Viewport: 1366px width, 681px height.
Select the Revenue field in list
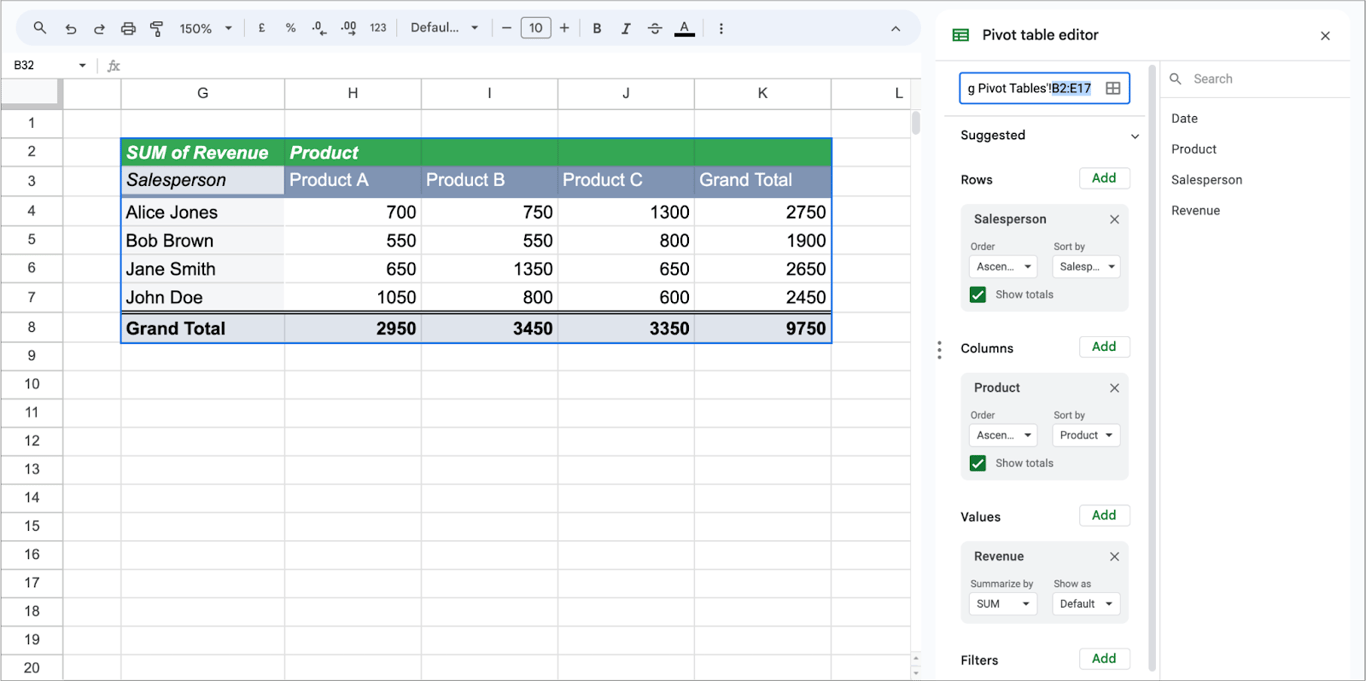tap(1196, 210)
